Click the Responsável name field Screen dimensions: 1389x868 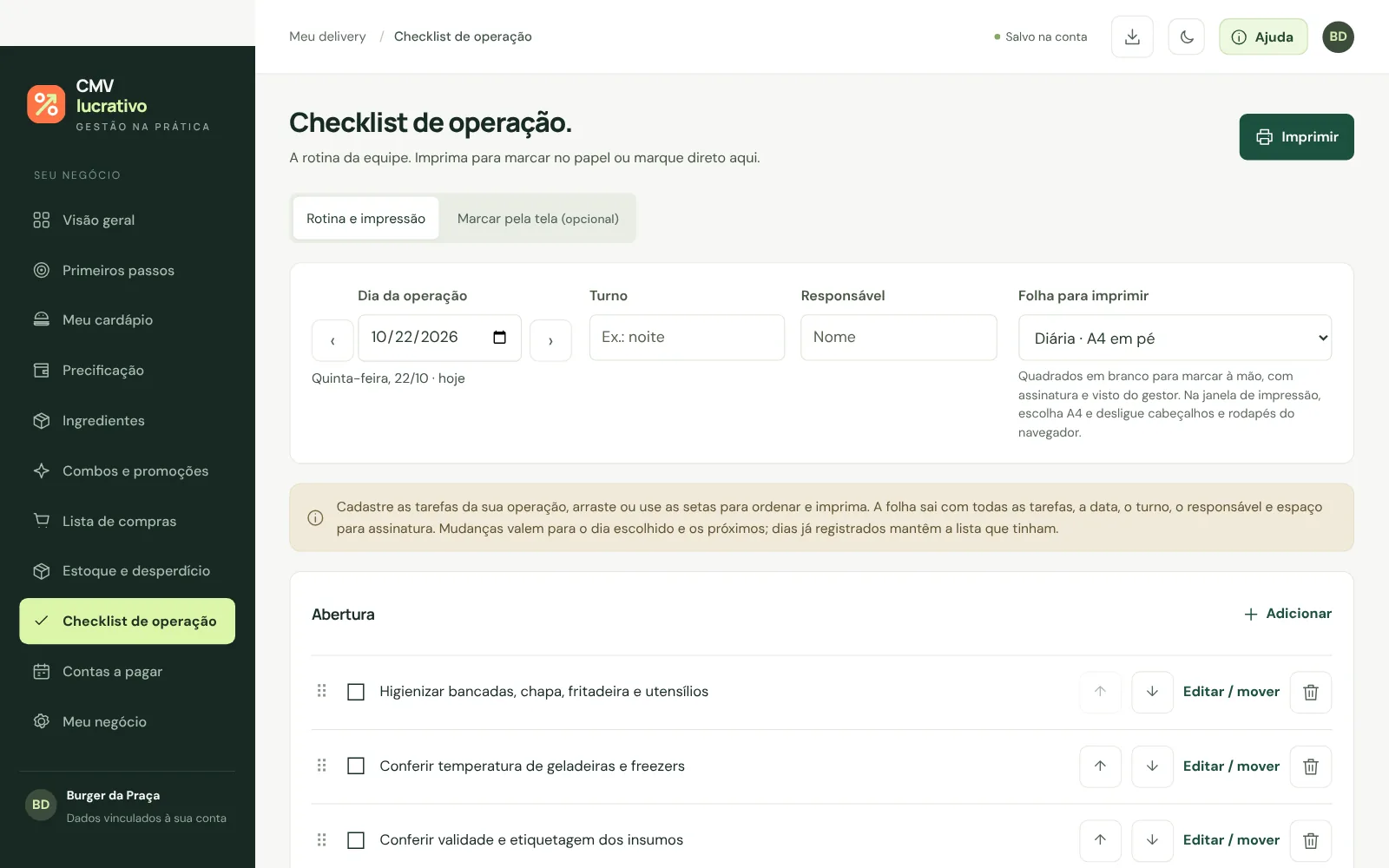click(899, 338)
